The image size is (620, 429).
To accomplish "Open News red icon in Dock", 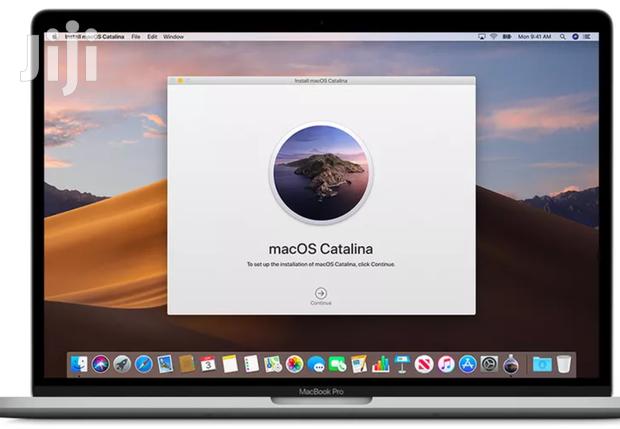I will (424, 364).
